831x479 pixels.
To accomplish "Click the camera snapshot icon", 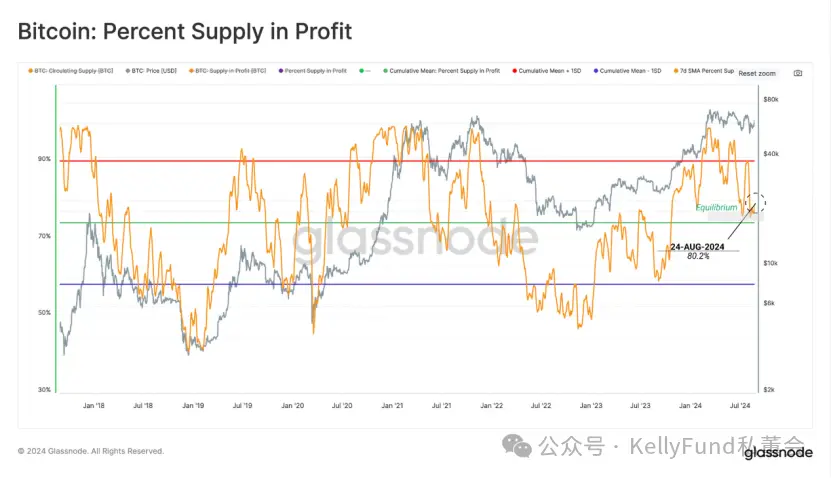I will tap(797, 73).
